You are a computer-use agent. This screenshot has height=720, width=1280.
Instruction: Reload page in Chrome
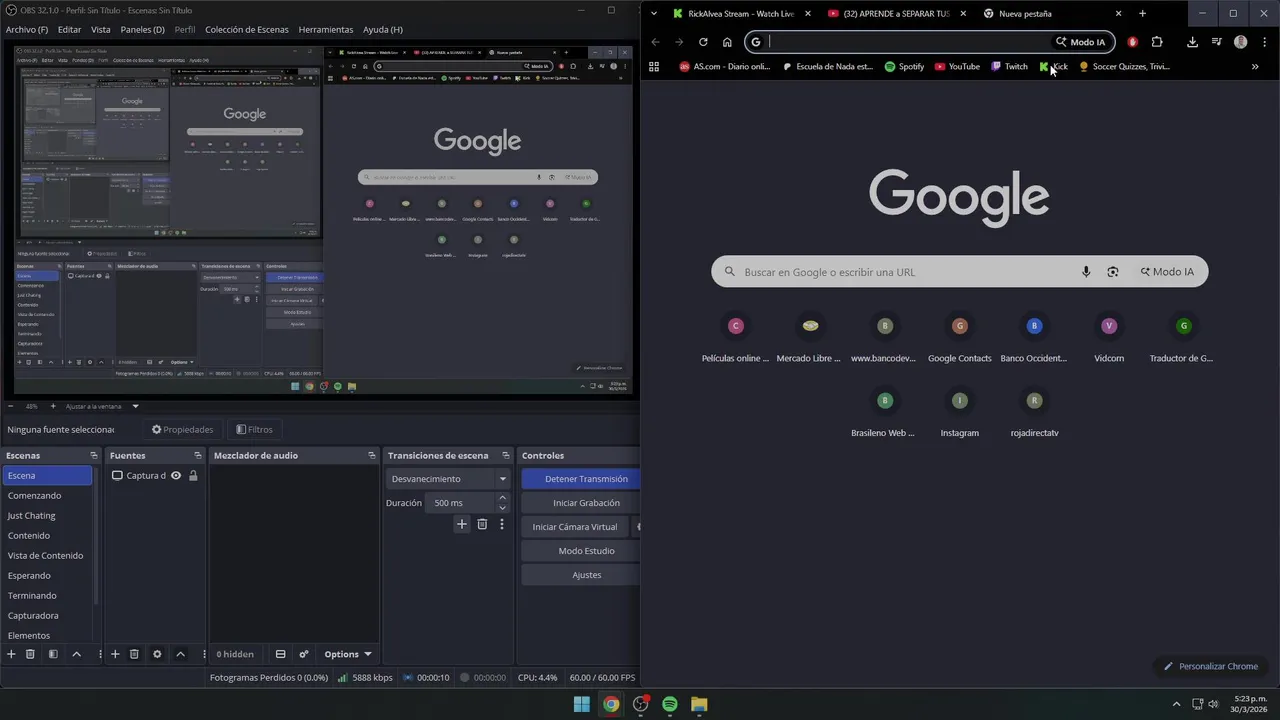tap(703, 42)
